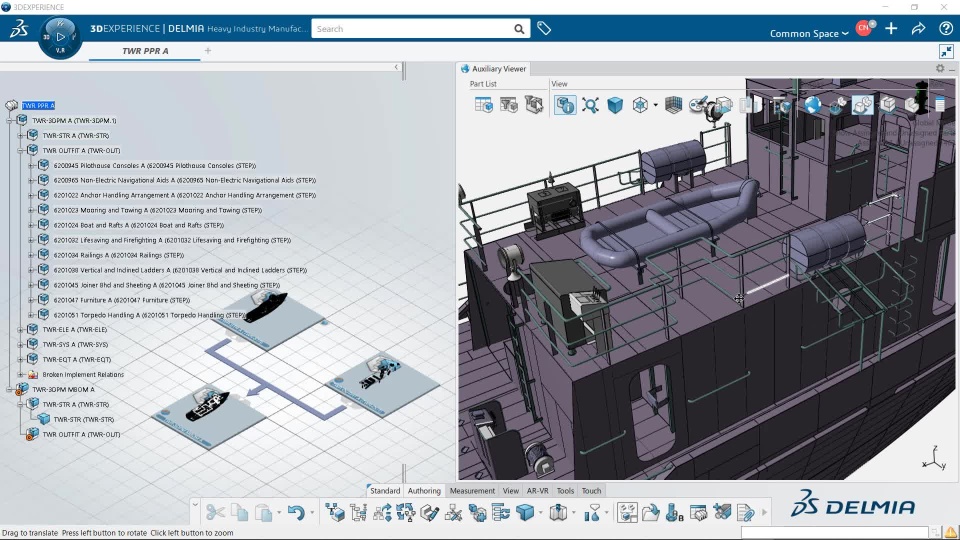Toggle the grid display icon in View toolbar
Viewport: 960px width, 540px height.
673,105
